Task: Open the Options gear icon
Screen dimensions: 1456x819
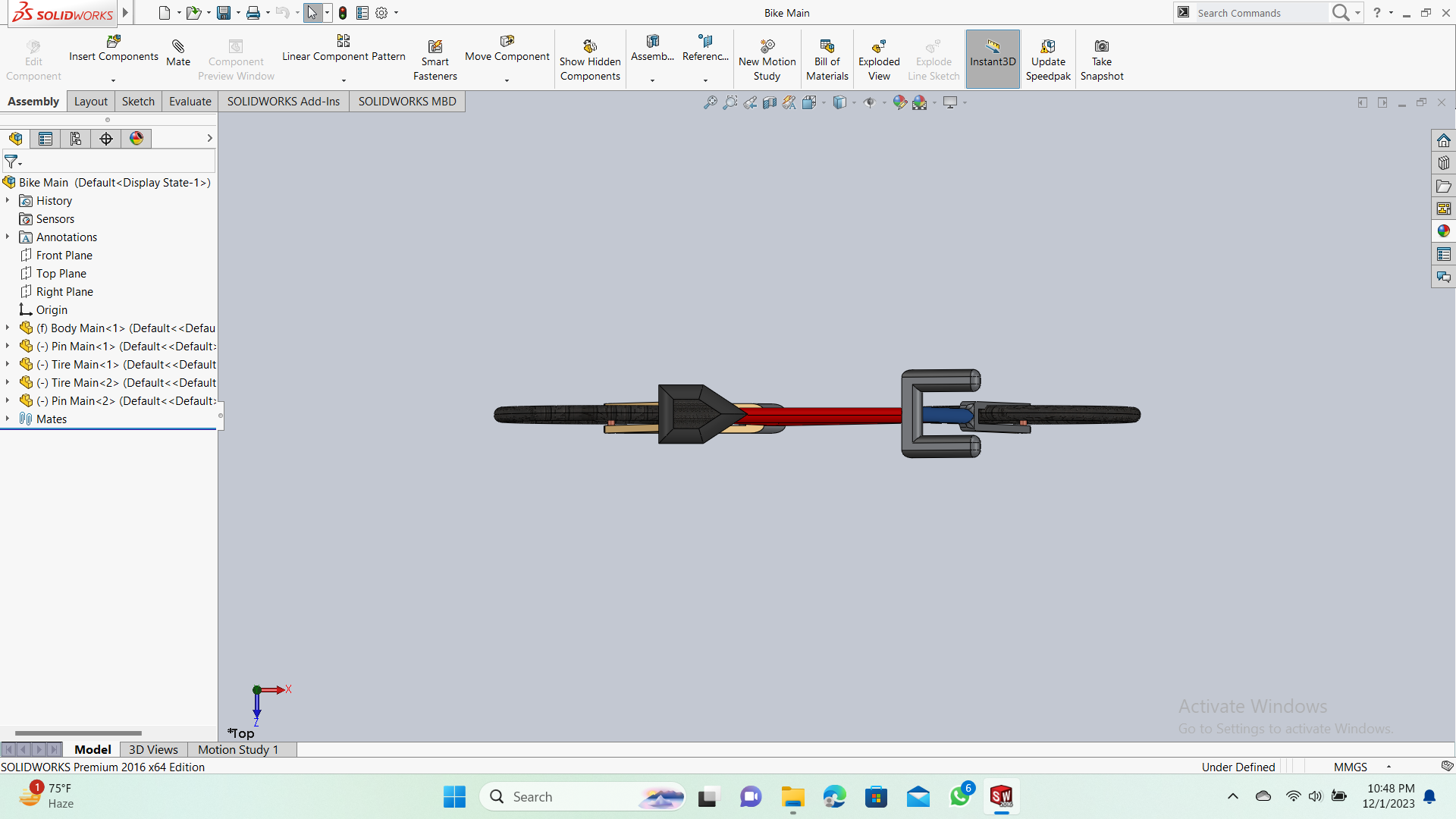Action: [x=381, y=13]
